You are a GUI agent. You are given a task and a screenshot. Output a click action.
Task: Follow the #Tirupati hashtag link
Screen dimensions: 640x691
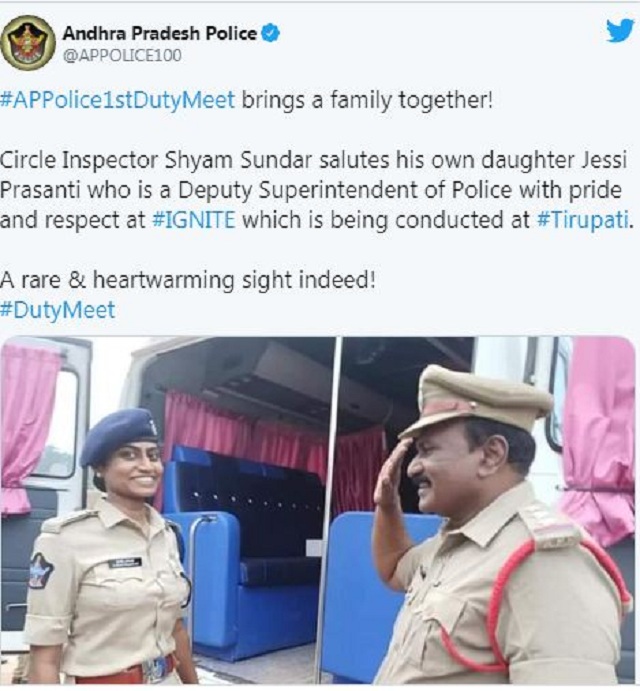583,220
